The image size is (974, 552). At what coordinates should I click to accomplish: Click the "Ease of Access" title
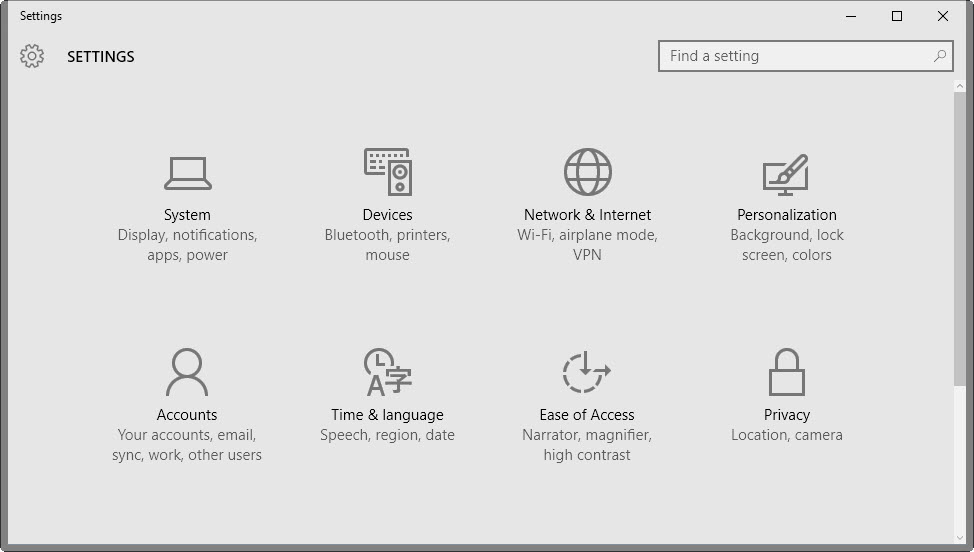pyautogui.click(x=587, y=415)
